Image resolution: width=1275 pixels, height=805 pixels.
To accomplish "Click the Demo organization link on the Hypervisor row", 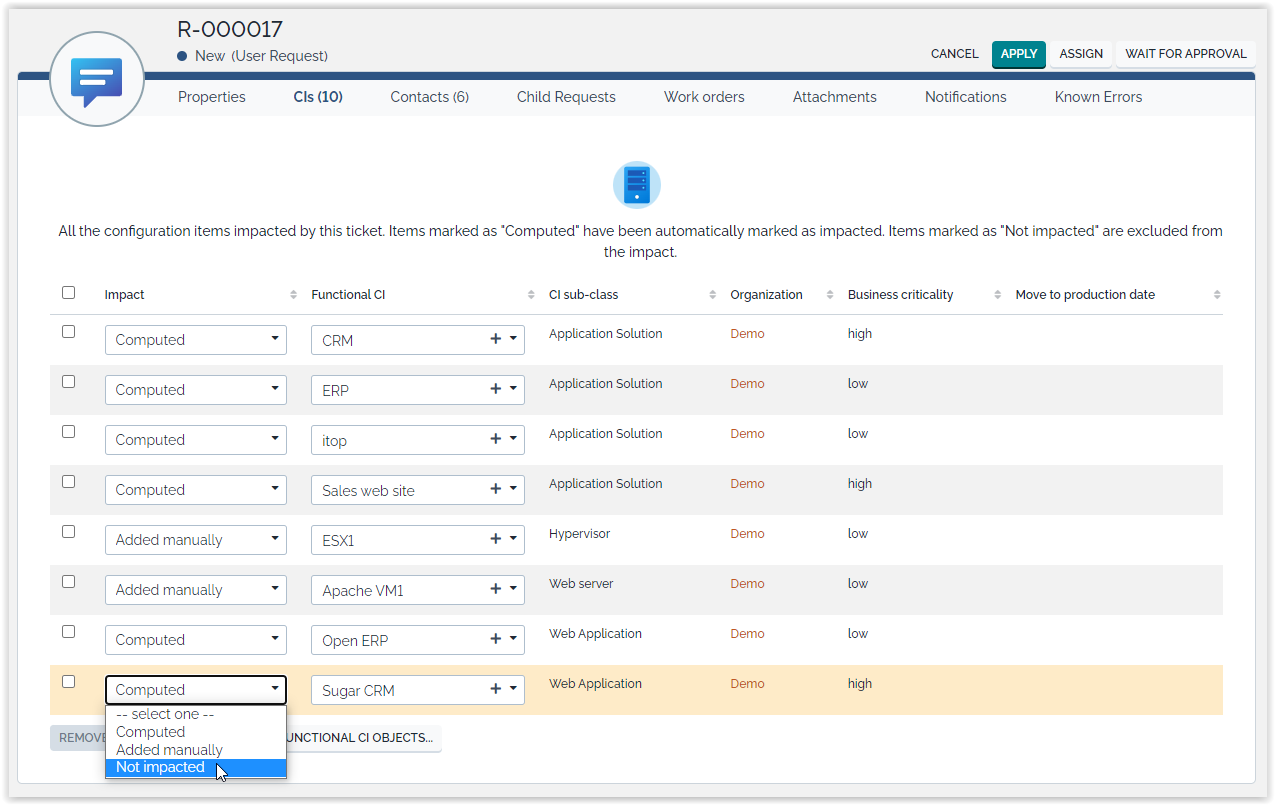I will tap(747, 533).
